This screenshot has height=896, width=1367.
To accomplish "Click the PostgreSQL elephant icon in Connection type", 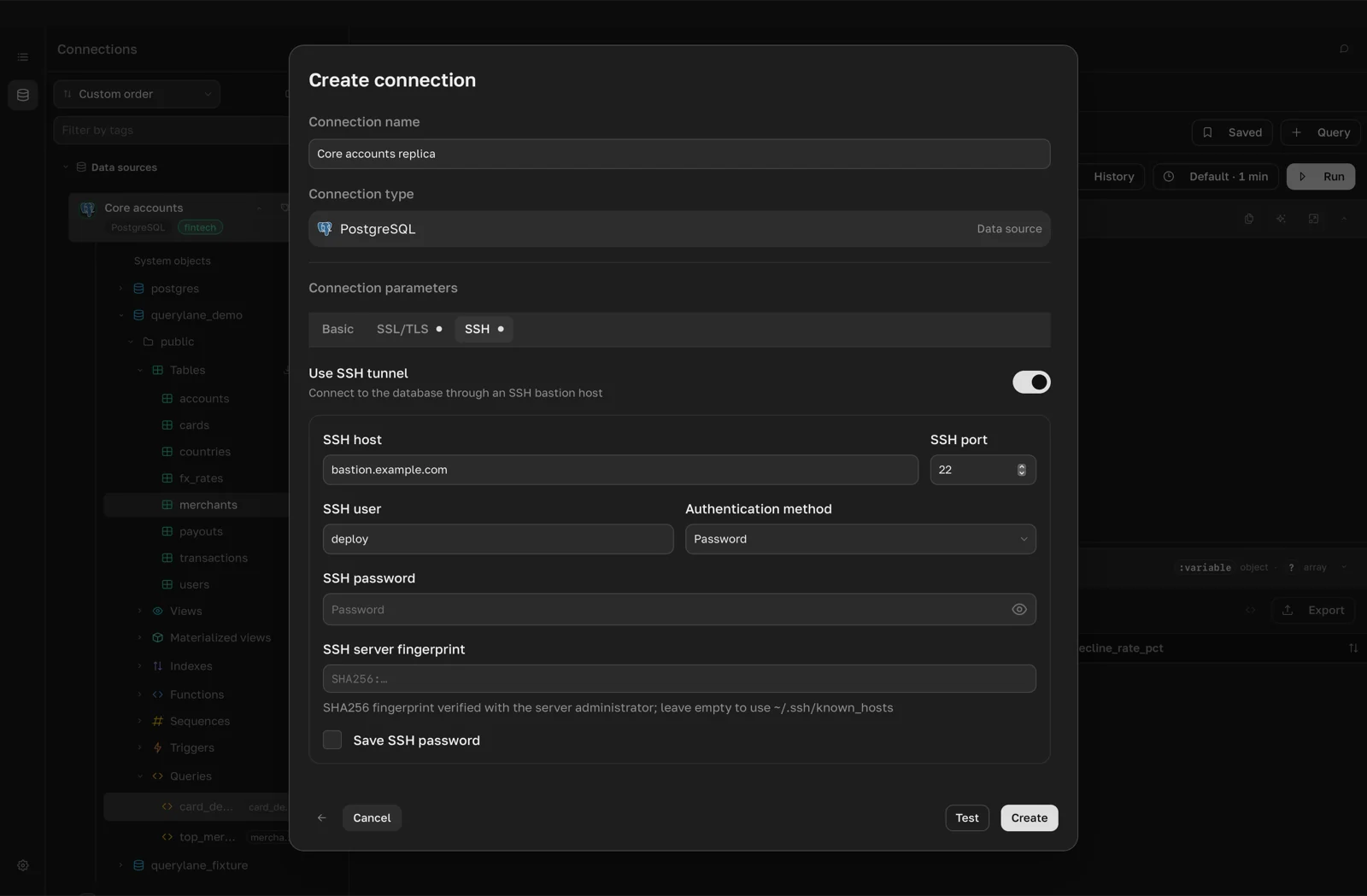I will 325,229.
